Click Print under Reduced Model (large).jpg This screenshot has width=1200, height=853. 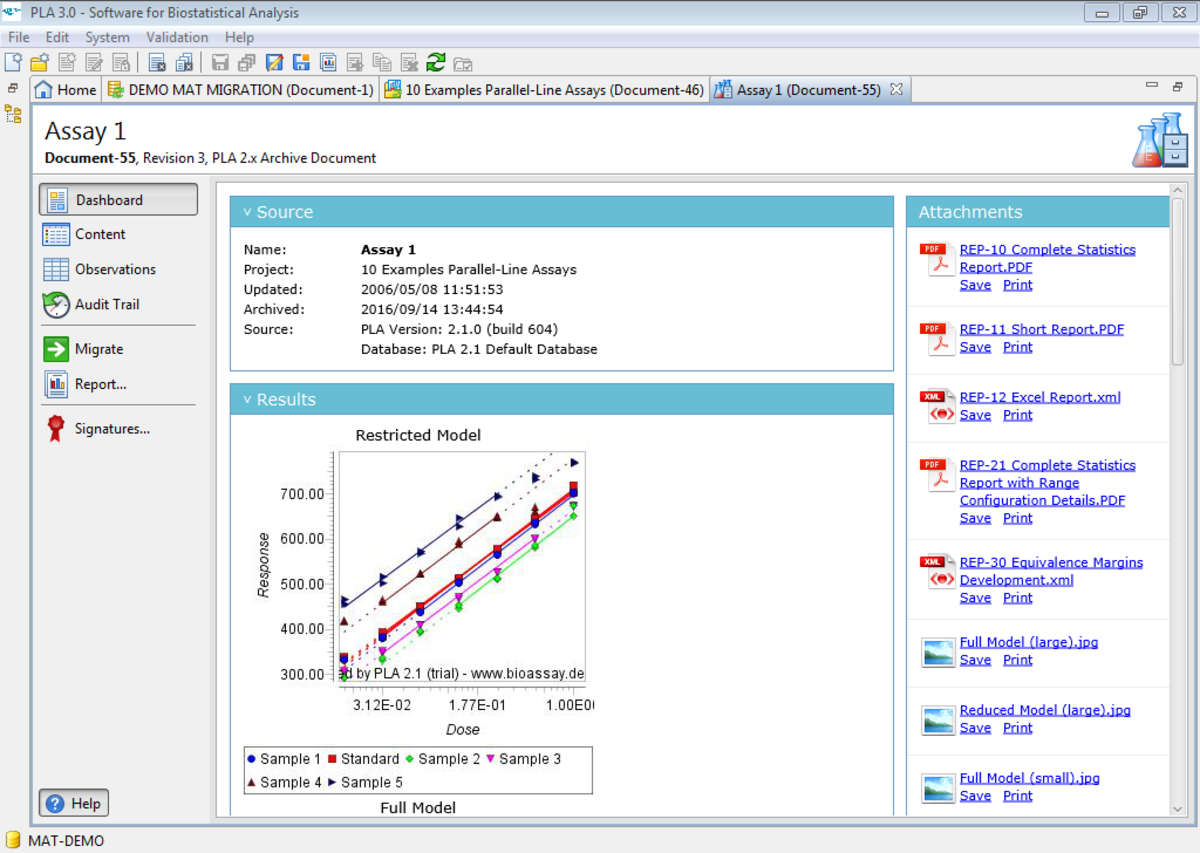tap(1018, 728)
